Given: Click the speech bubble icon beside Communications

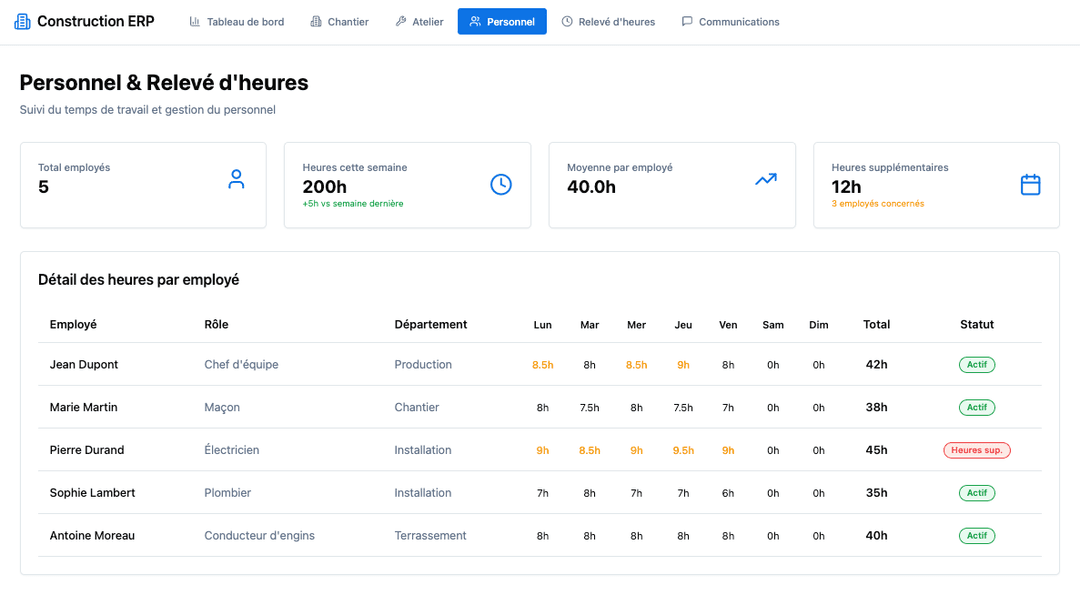Looking at the screenshot, I should coord(687,21).
